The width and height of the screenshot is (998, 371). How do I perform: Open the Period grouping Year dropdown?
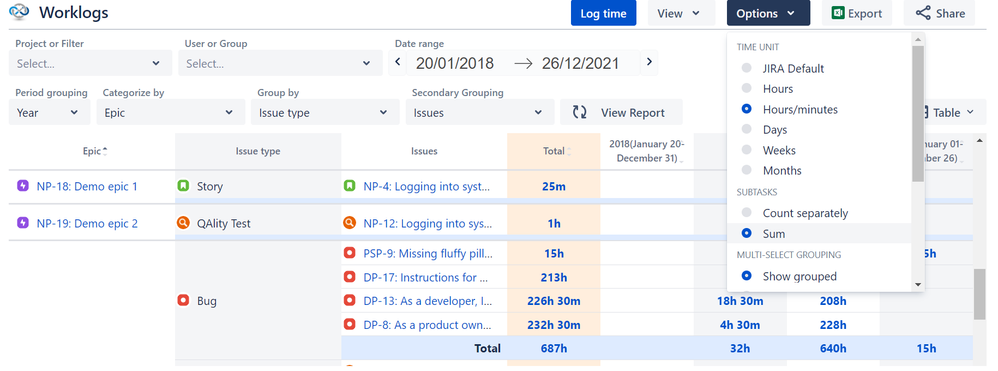[48, 113]
